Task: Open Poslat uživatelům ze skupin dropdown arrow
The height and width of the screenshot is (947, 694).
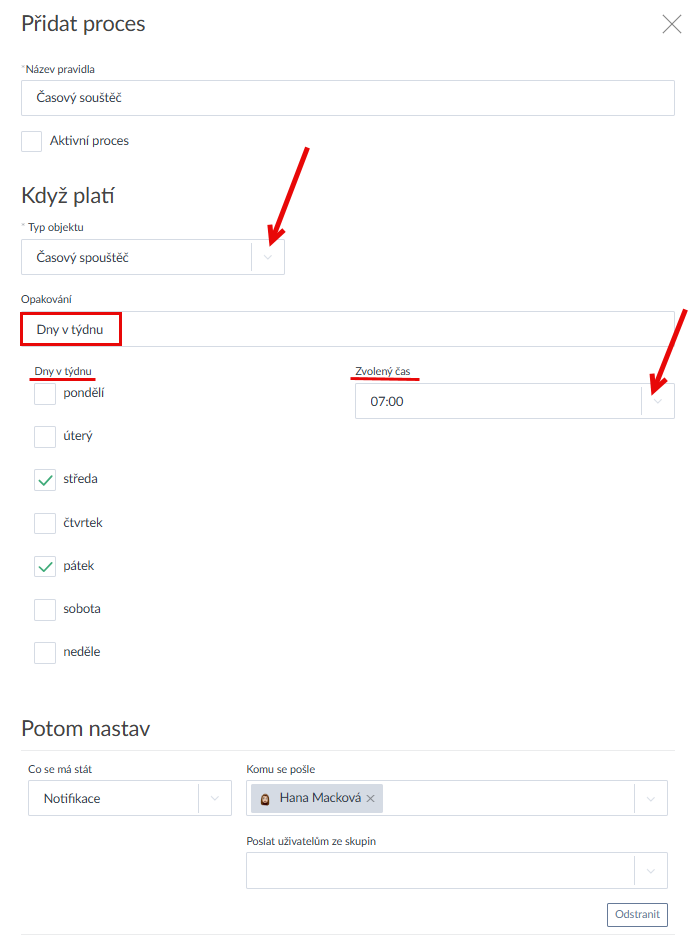Action: tap(650, 871)
